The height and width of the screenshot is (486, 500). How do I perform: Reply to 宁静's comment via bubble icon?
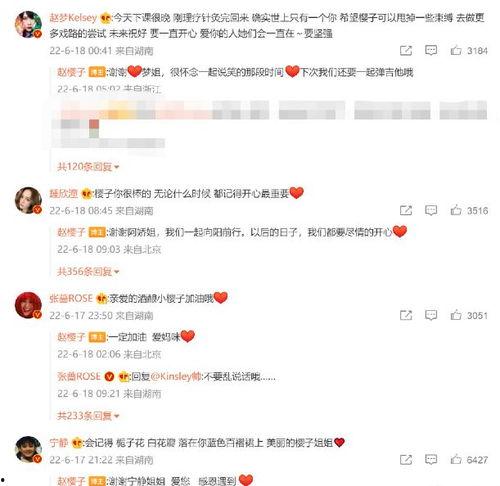(x=431, y=460)
